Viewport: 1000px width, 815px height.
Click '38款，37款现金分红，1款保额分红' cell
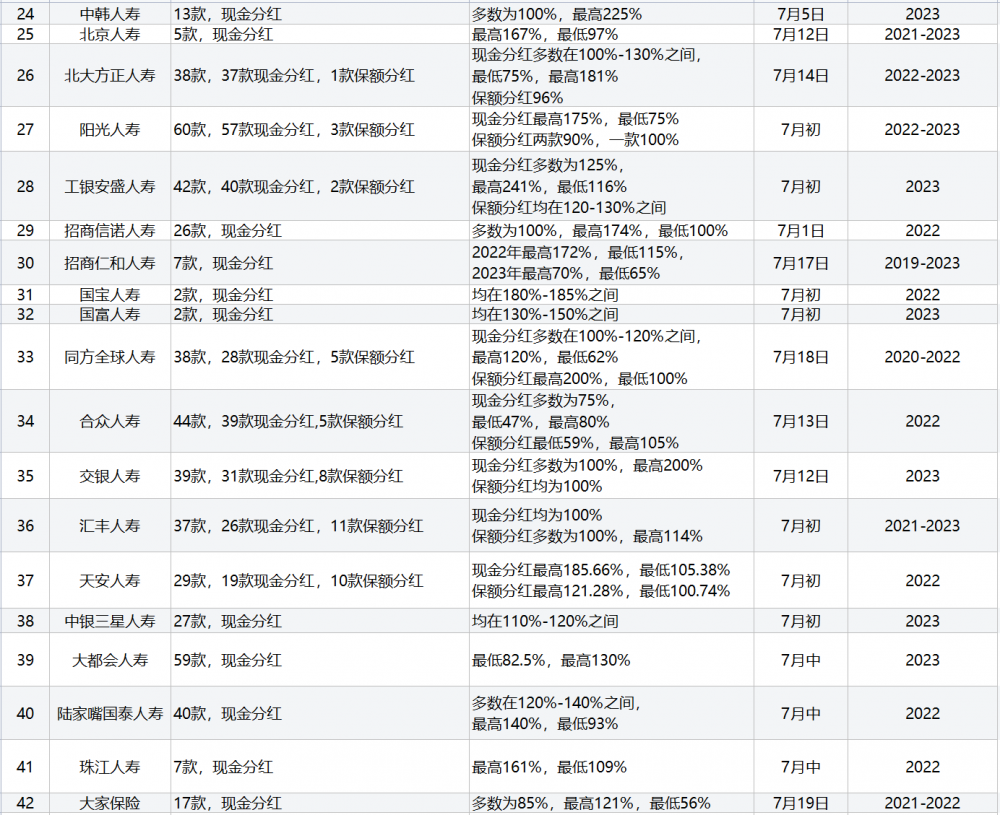[320, 75]
